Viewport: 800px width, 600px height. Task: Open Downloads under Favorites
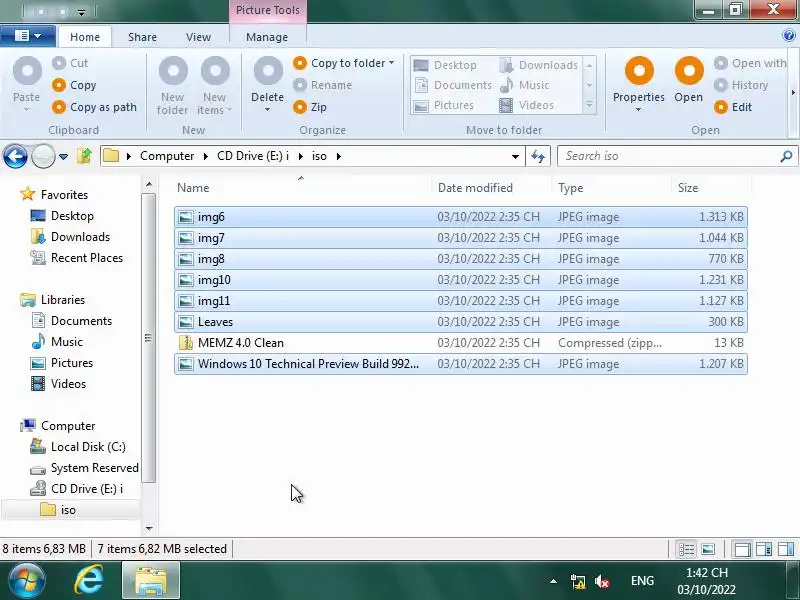(70, 237)
